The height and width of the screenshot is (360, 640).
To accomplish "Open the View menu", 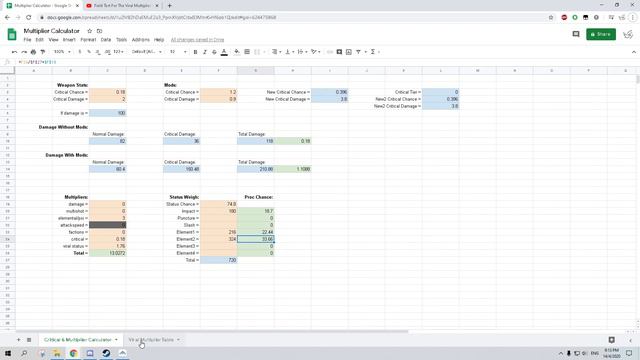I will click(x=53, y=40).
